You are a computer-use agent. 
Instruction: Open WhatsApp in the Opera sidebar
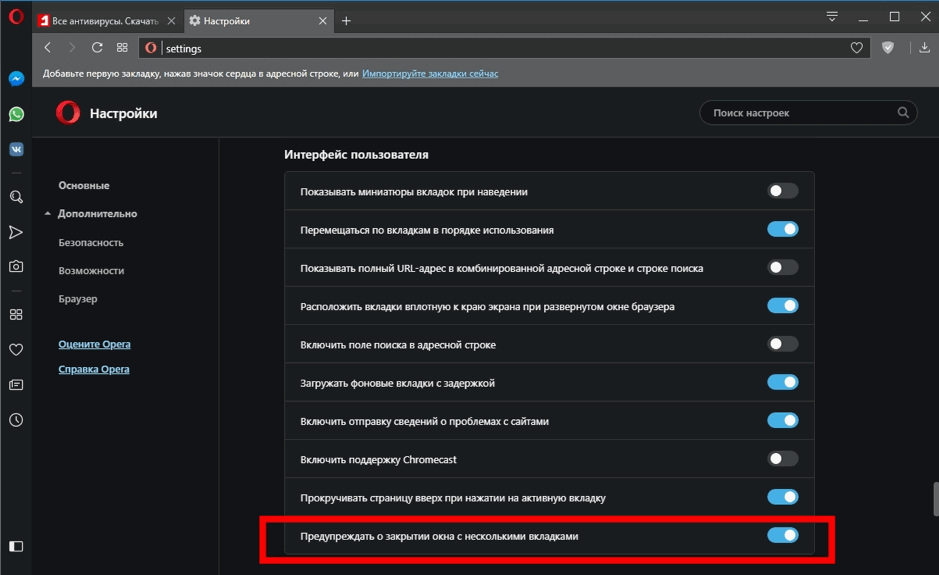[x=16, y=114]
